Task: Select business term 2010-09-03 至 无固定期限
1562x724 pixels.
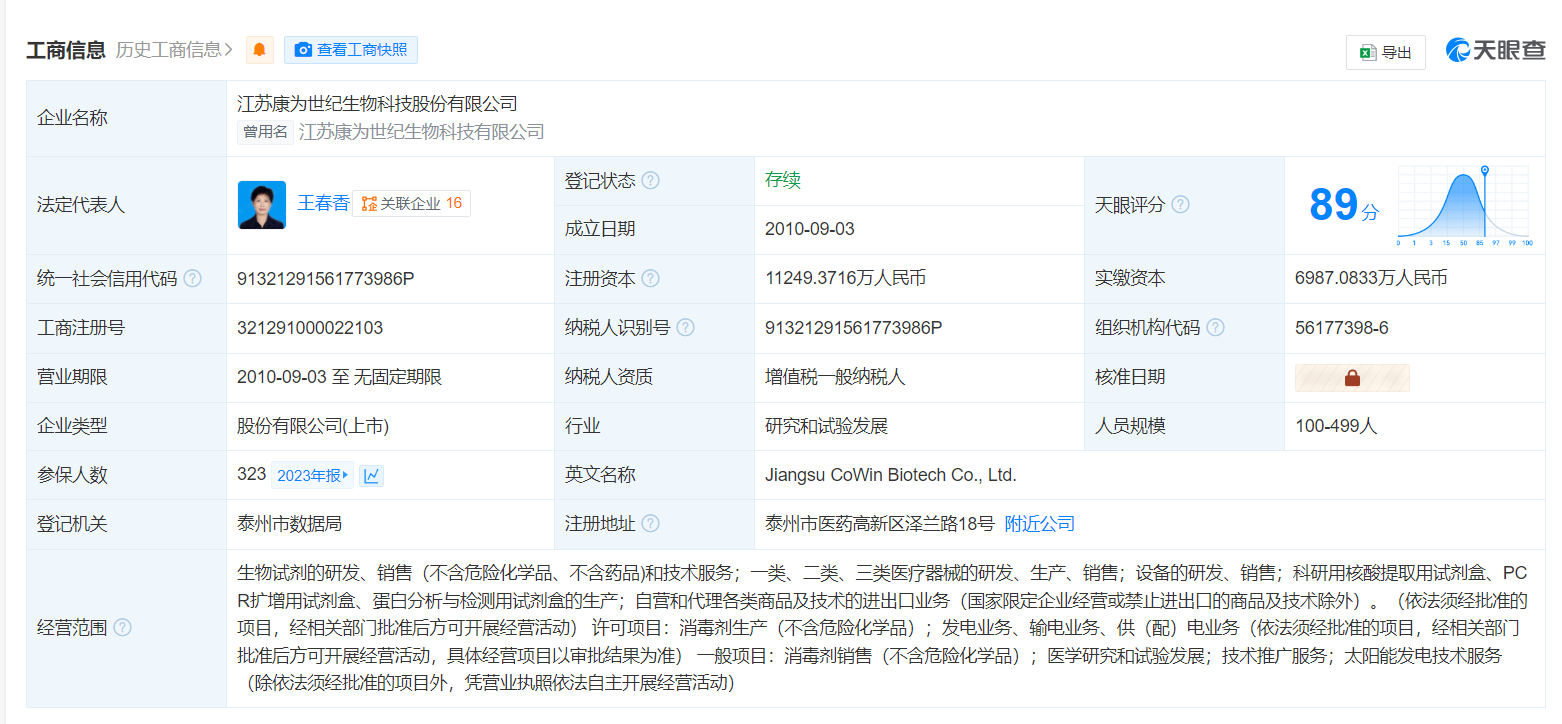Action: [x=339, y=377]
